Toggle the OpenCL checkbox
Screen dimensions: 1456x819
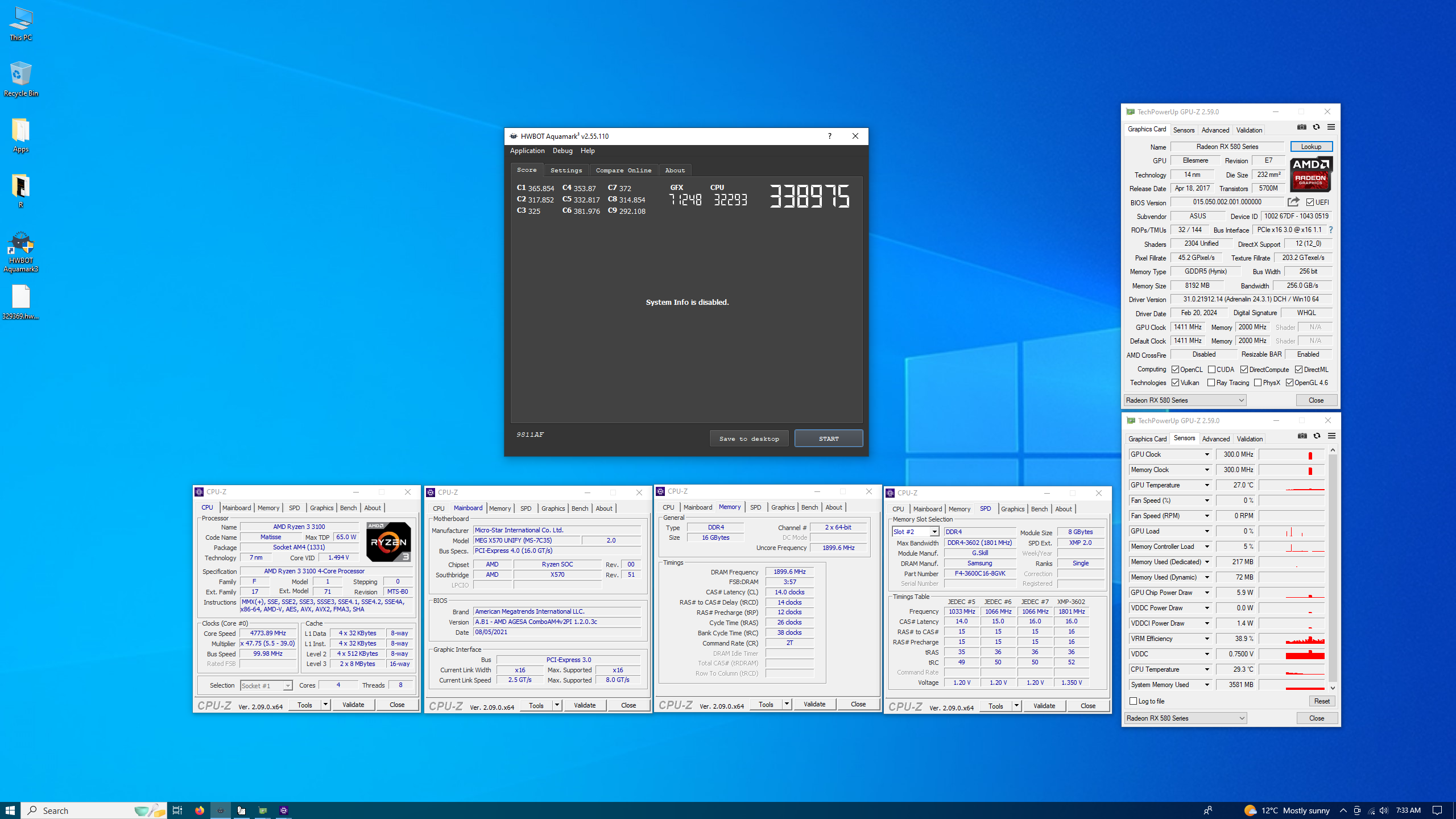(x=1175, y=370)
